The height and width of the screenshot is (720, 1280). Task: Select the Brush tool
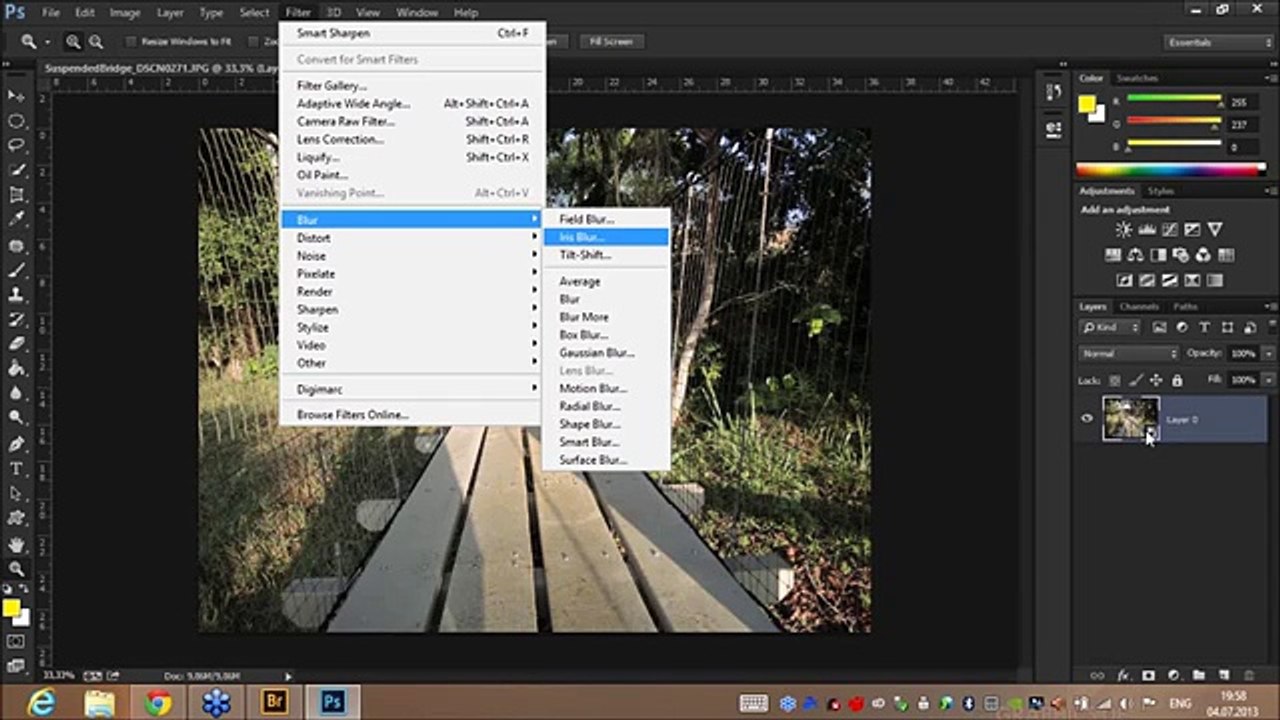[16, 271]
